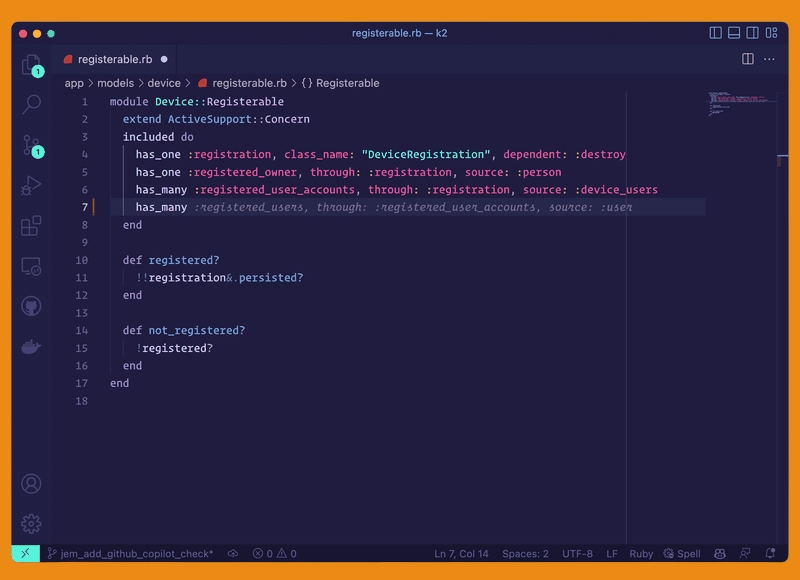The width and height of the screenshot is (800, 580).
Task: Open the Search view
Action: pyautogui.click(x=31, y=104)
